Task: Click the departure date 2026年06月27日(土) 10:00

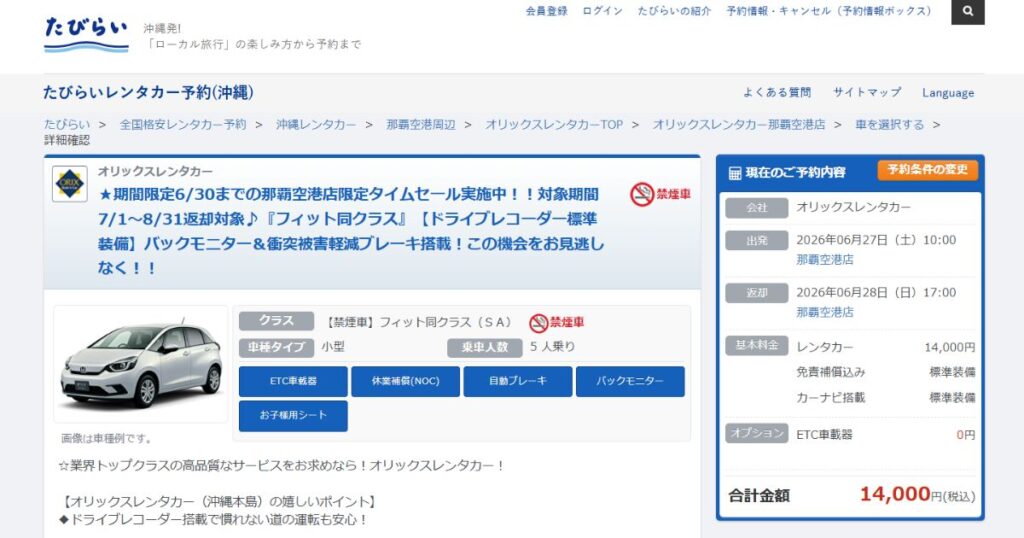Action: [876, 240]
